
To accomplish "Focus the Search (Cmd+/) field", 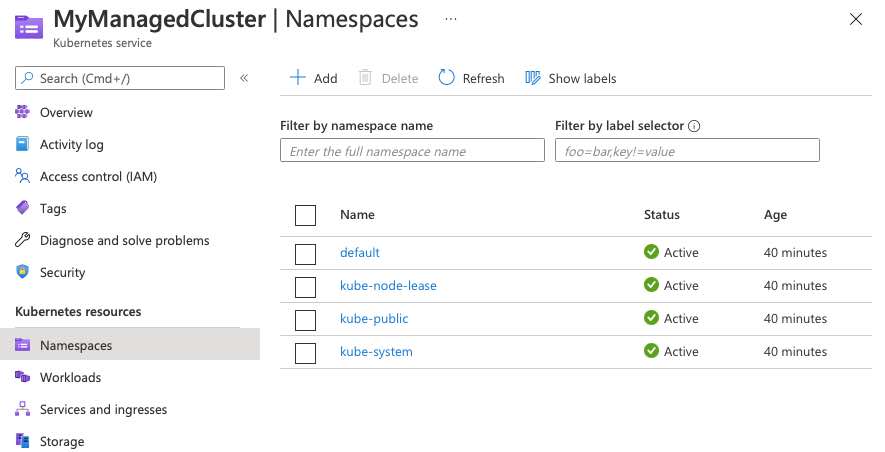I will 120,78.
